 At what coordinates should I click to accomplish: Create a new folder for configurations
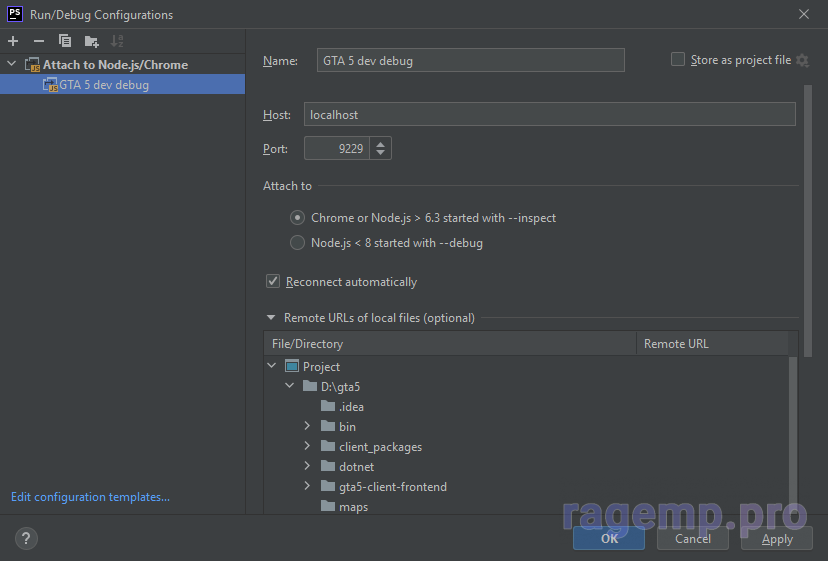[x=91, y=41]
